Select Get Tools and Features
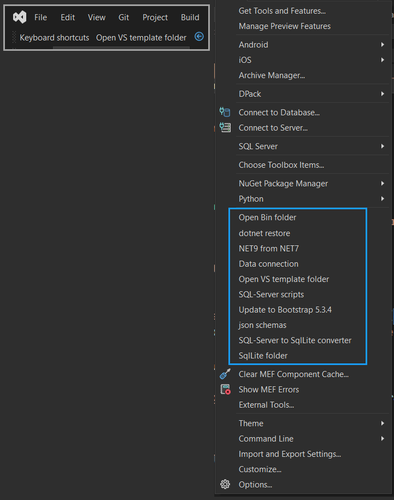This screenshot has height=500, width=394. click(x=282, y=11)
